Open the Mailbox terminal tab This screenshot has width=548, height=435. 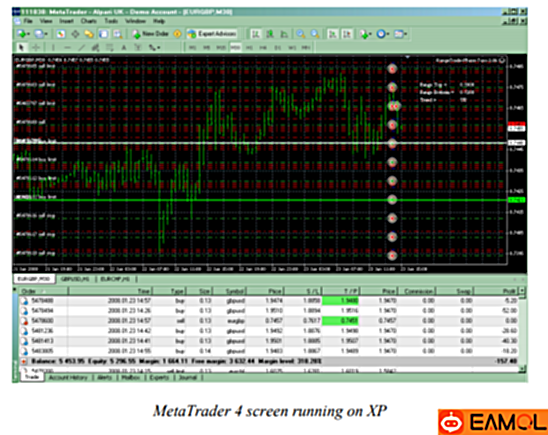(130, 377)
